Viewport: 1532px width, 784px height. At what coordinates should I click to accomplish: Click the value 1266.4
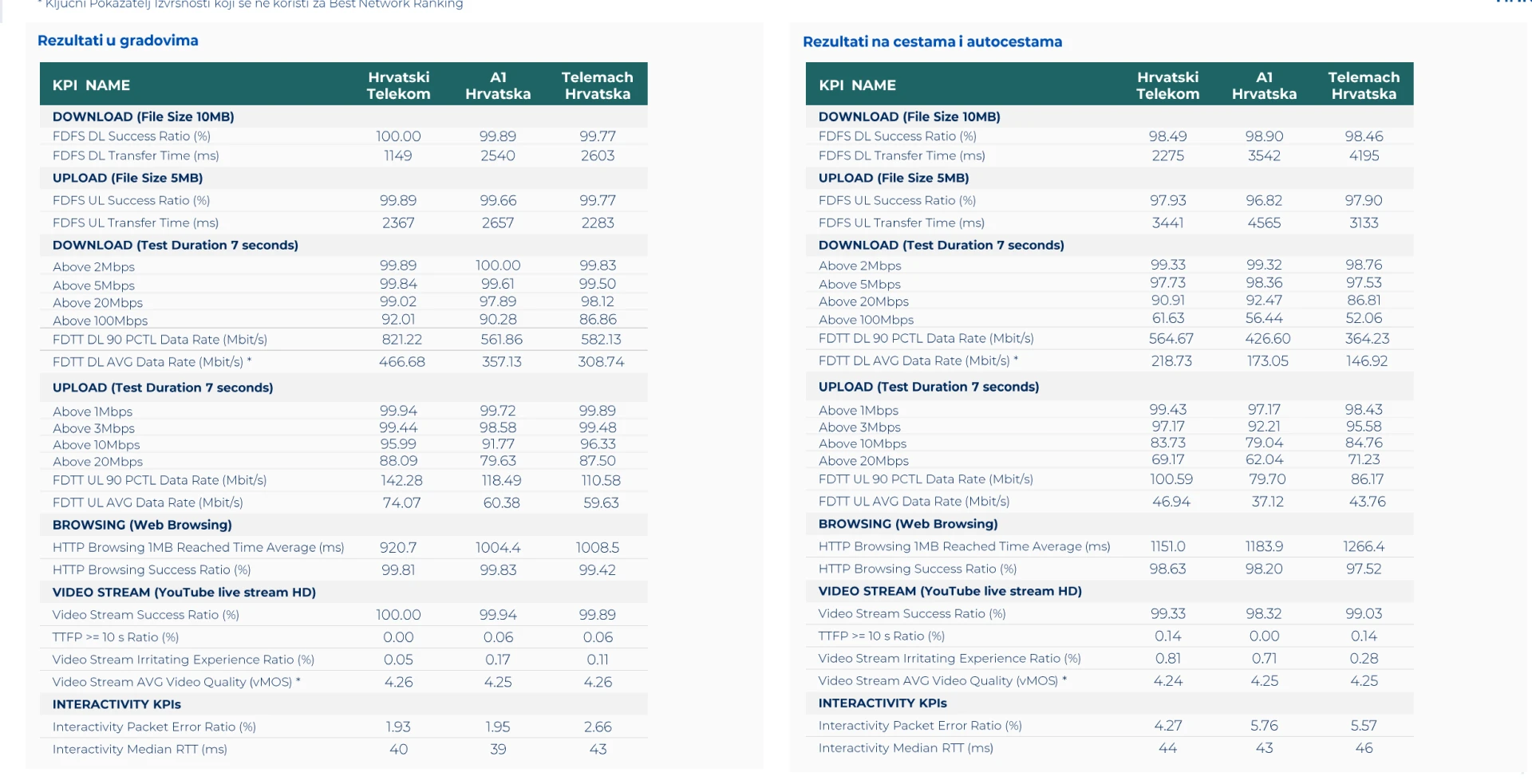tap(1364, 546)
